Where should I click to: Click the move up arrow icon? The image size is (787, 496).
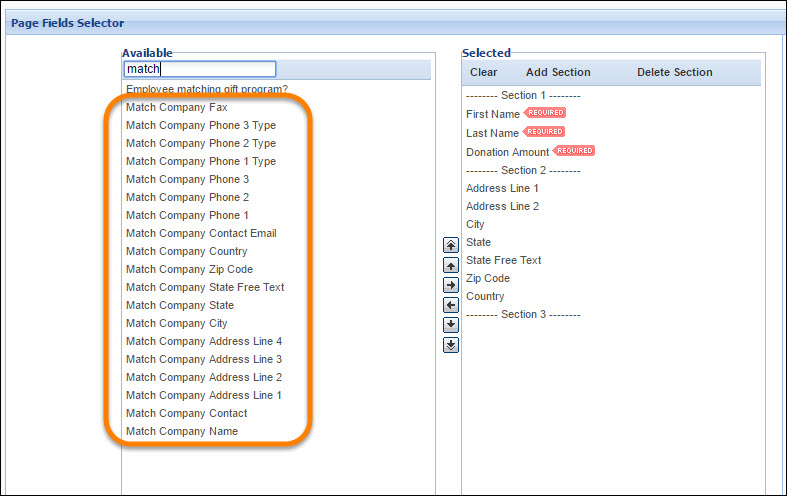click(x=451, y=265)
